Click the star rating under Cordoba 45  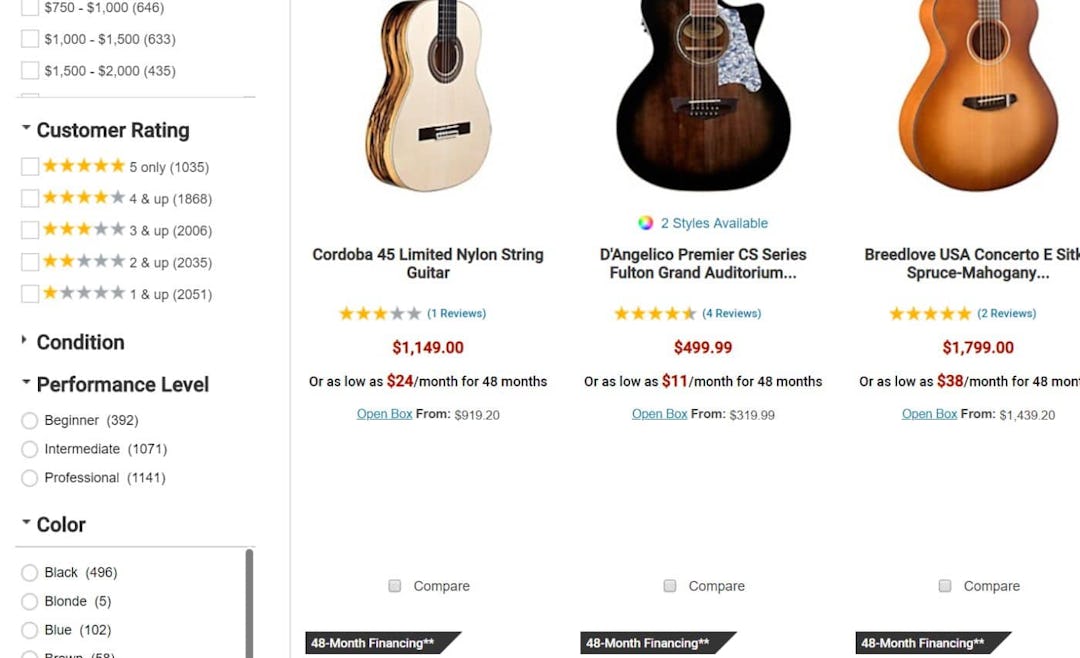click(x=379, y=313)
